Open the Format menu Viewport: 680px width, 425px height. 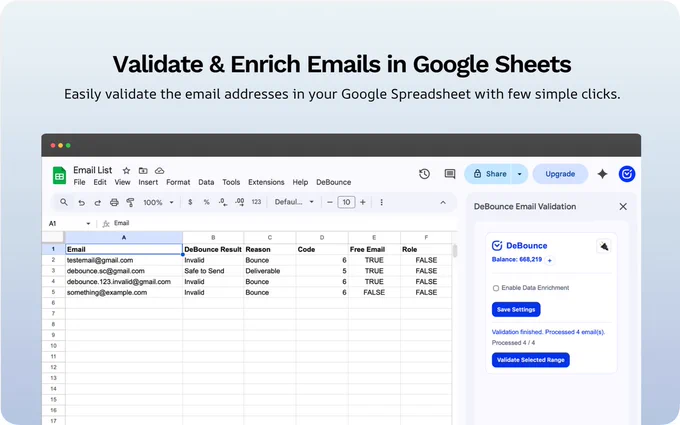[x=178, y=182]
